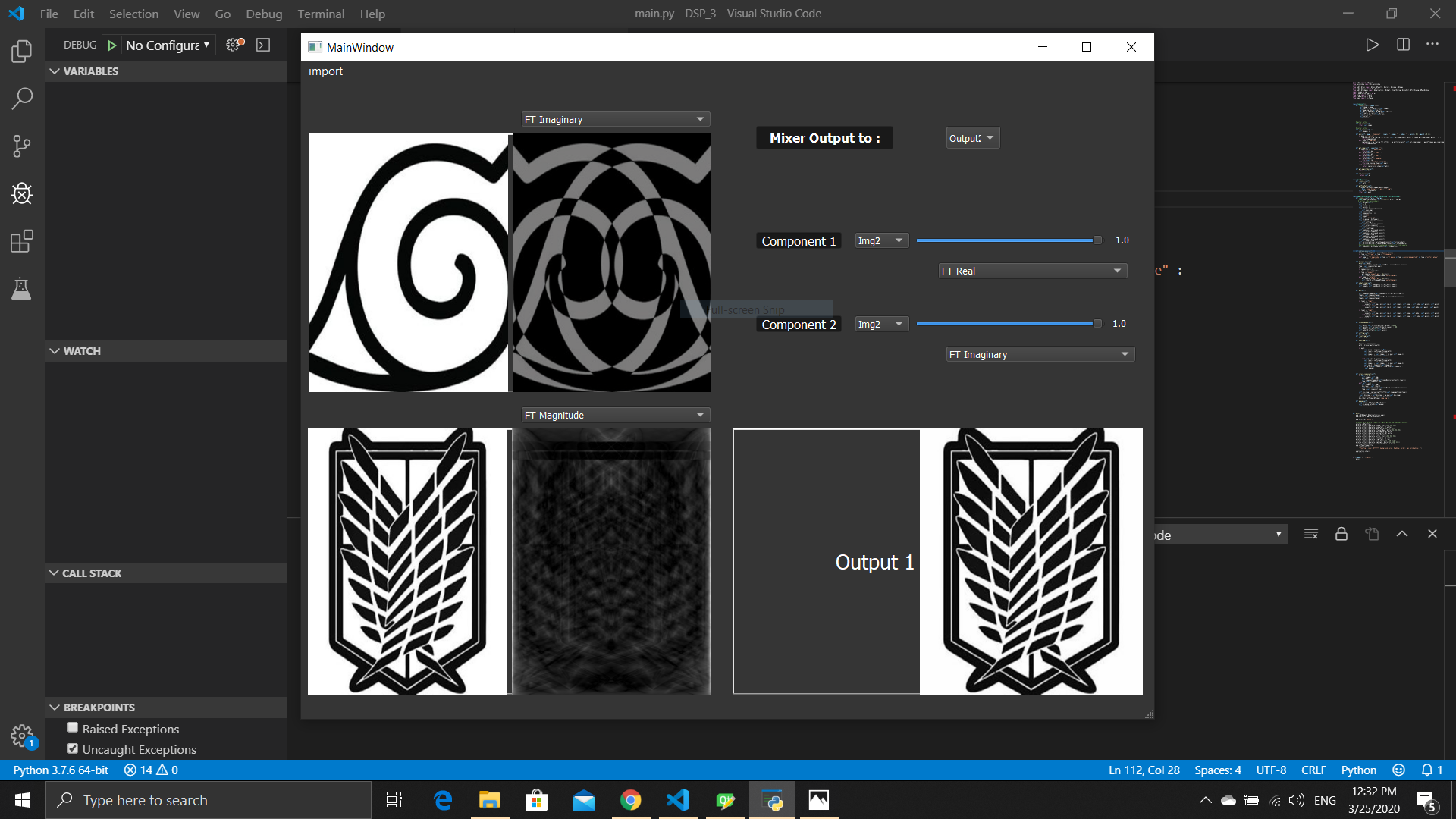
Task: Open the Extensions view icon
Action: (22, 242)
